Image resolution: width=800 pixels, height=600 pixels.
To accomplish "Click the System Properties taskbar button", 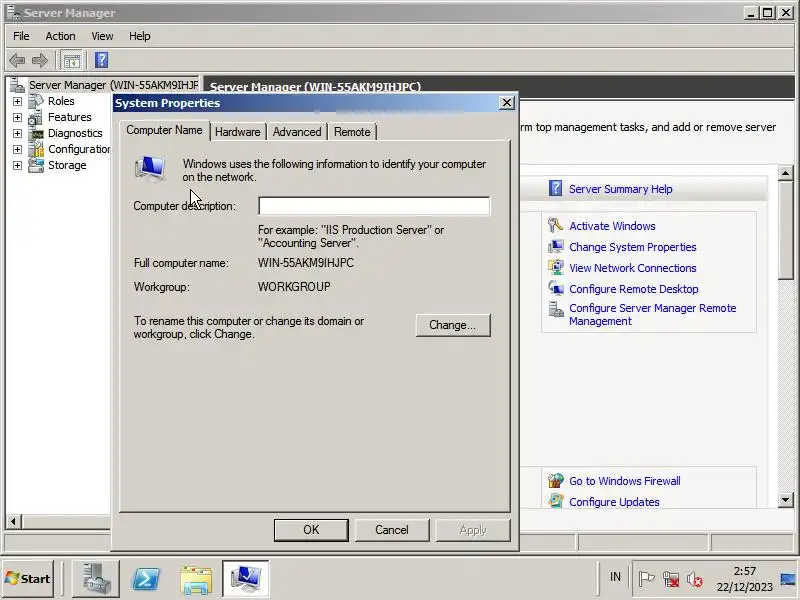I will pyautogui.click(x=245, y=579).
